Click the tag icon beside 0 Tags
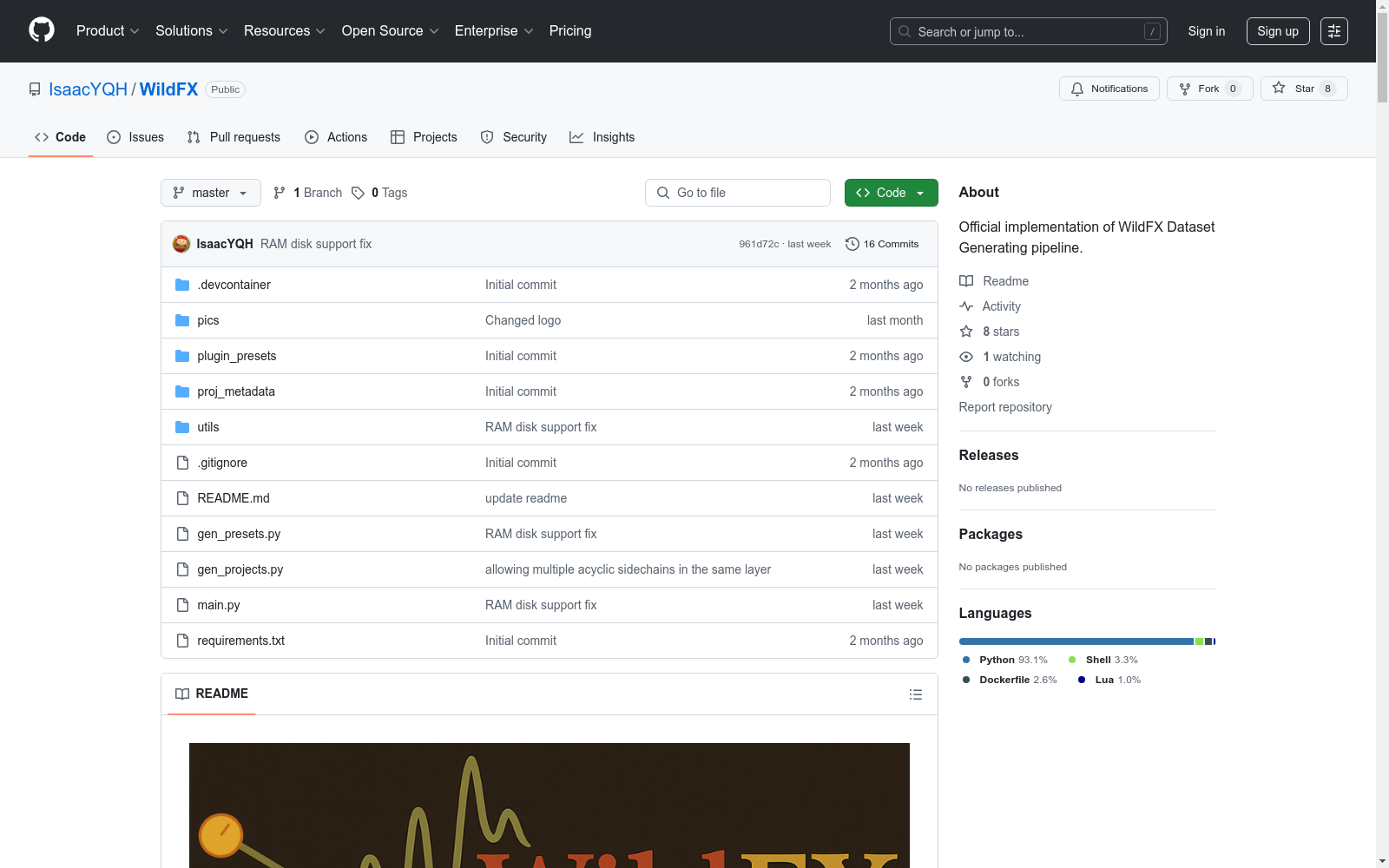 tap(358, 193)
